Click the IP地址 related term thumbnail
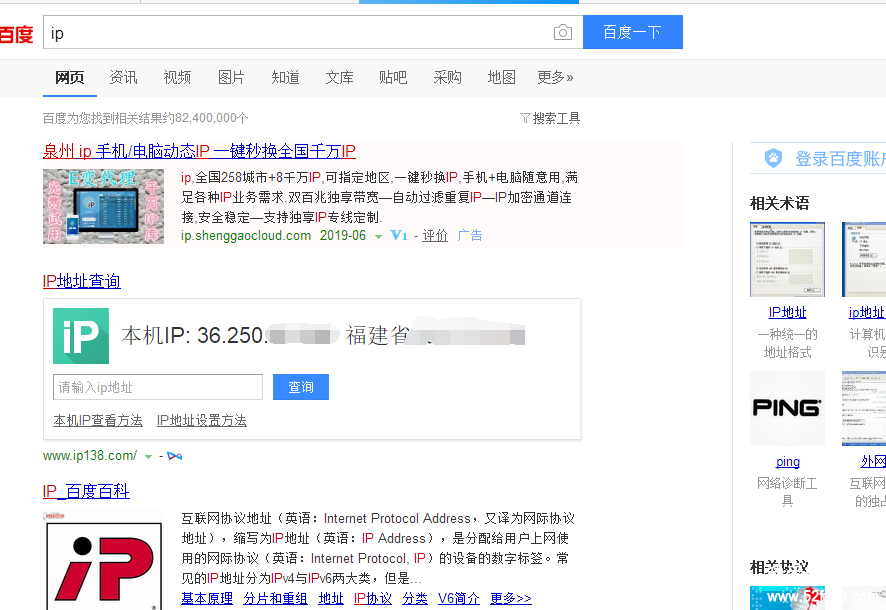Screen dimensions: 886x610 tap(787, 259)
